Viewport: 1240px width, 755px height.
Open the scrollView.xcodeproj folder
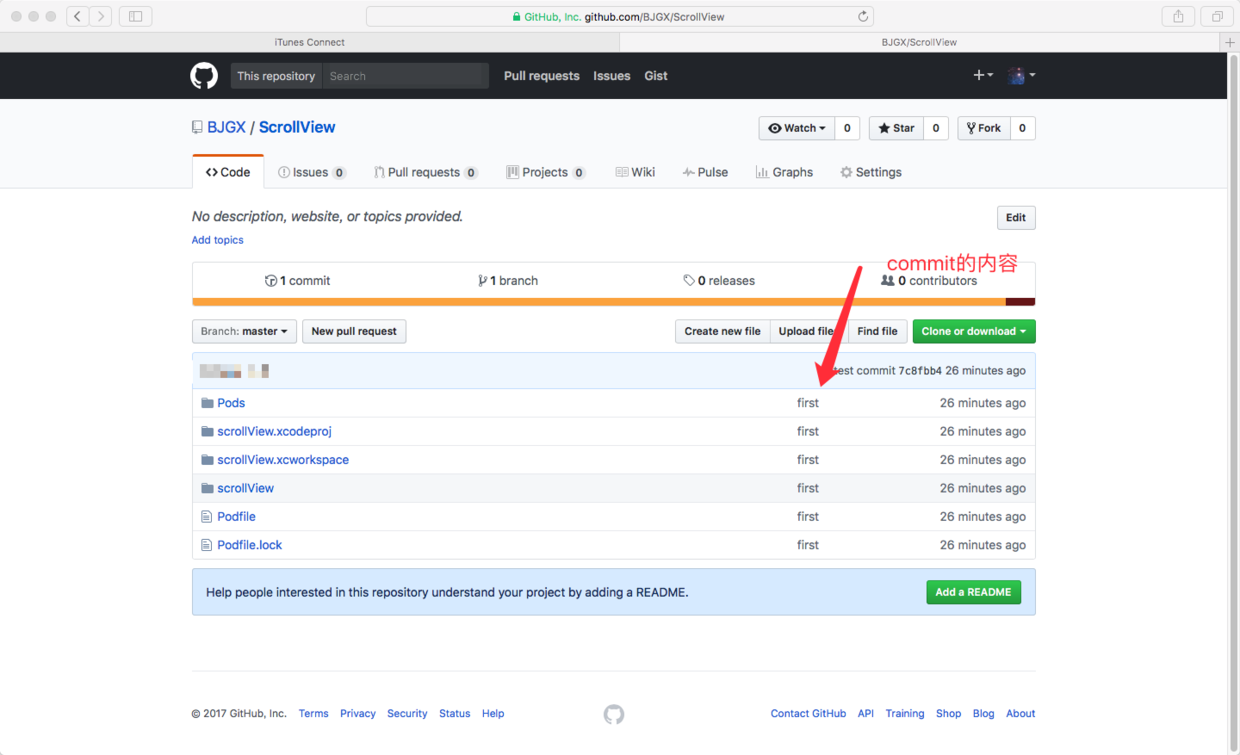(x=274, y=431)
